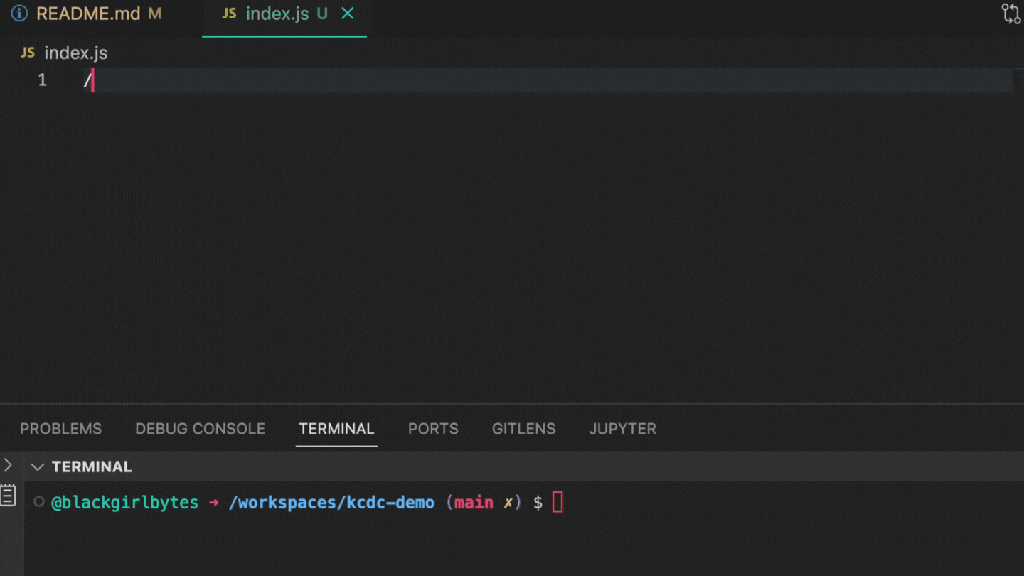Viewport: 1024px width, 576px height.
Task: Open the README.md editor tab
Action: 88,14
